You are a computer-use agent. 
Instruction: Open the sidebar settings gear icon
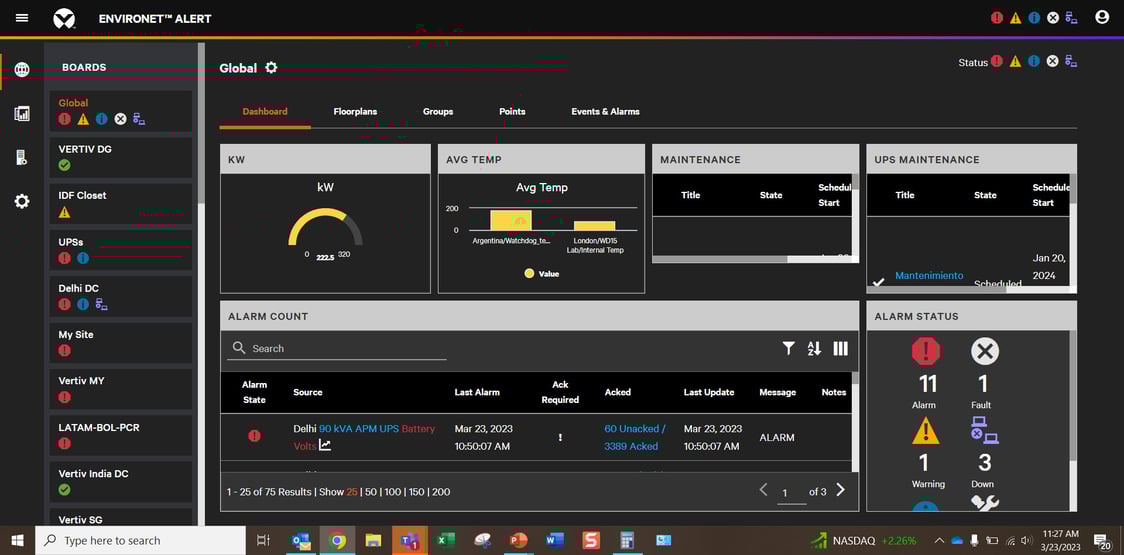(x=22, y=201)
